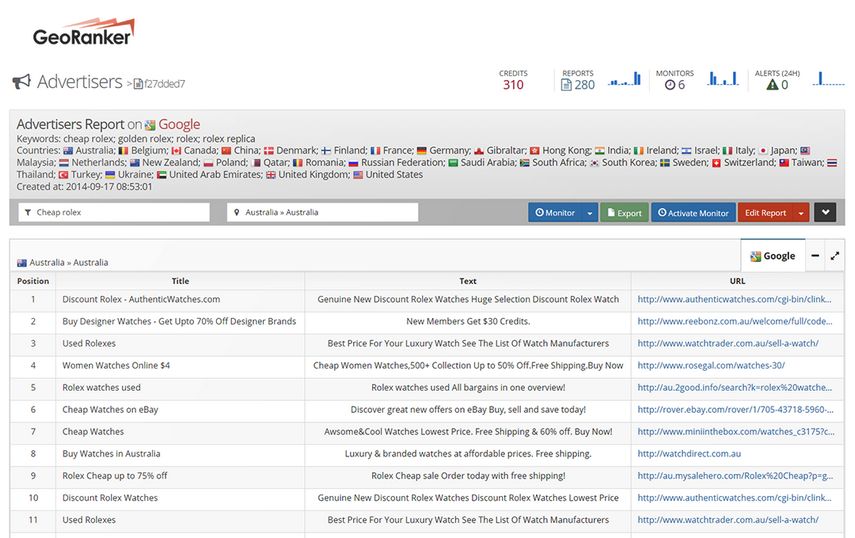
Task: Click the Google link in report title
Action: [179, 125]
